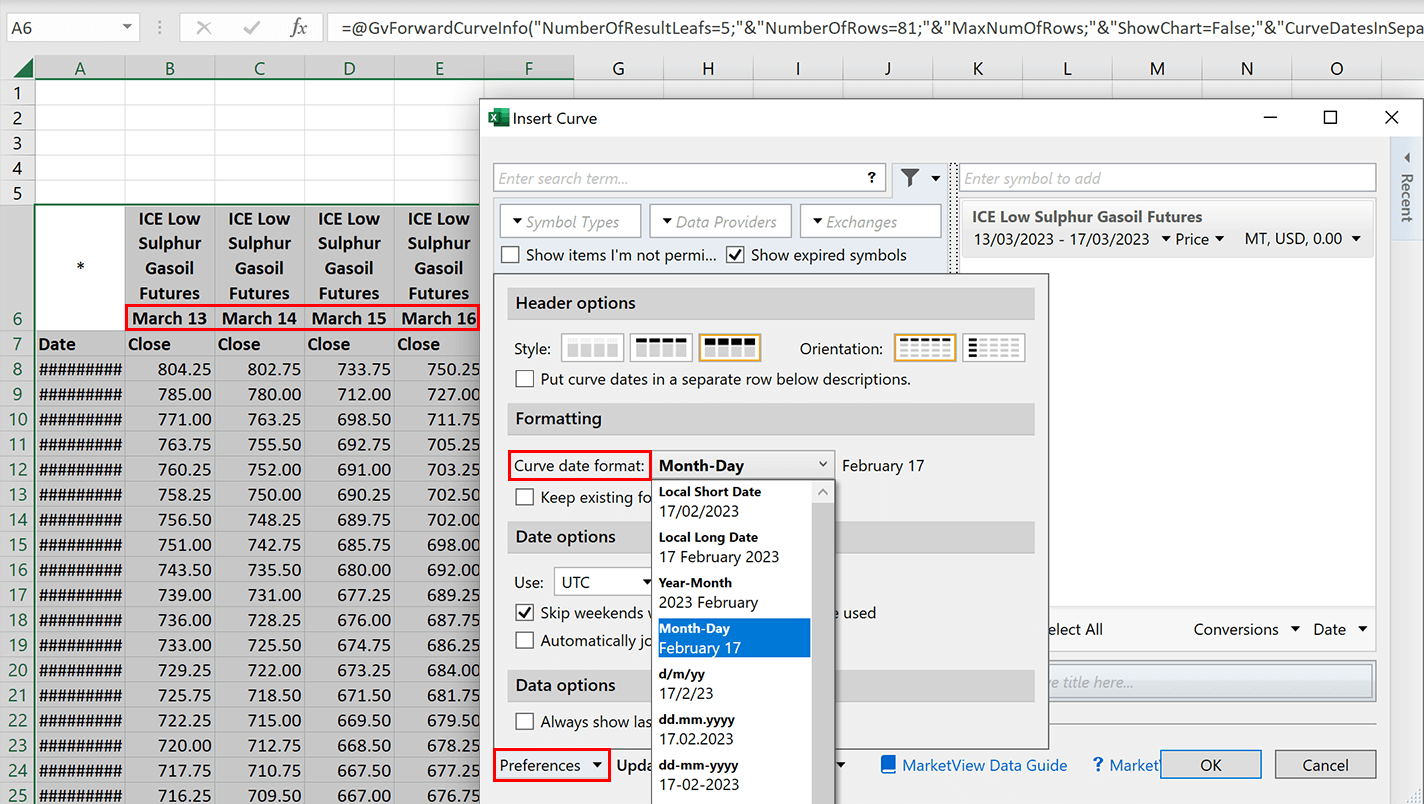The height and width of the screenshot is (804, 1424).
Task: Click cell B8 with value 804.25
Action: click(170, 369)
